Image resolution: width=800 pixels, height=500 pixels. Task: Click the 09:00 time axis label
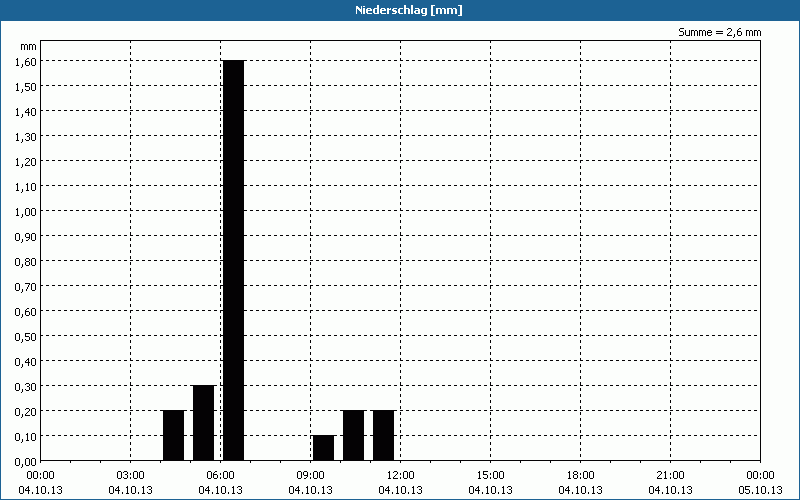click(310, 475)
